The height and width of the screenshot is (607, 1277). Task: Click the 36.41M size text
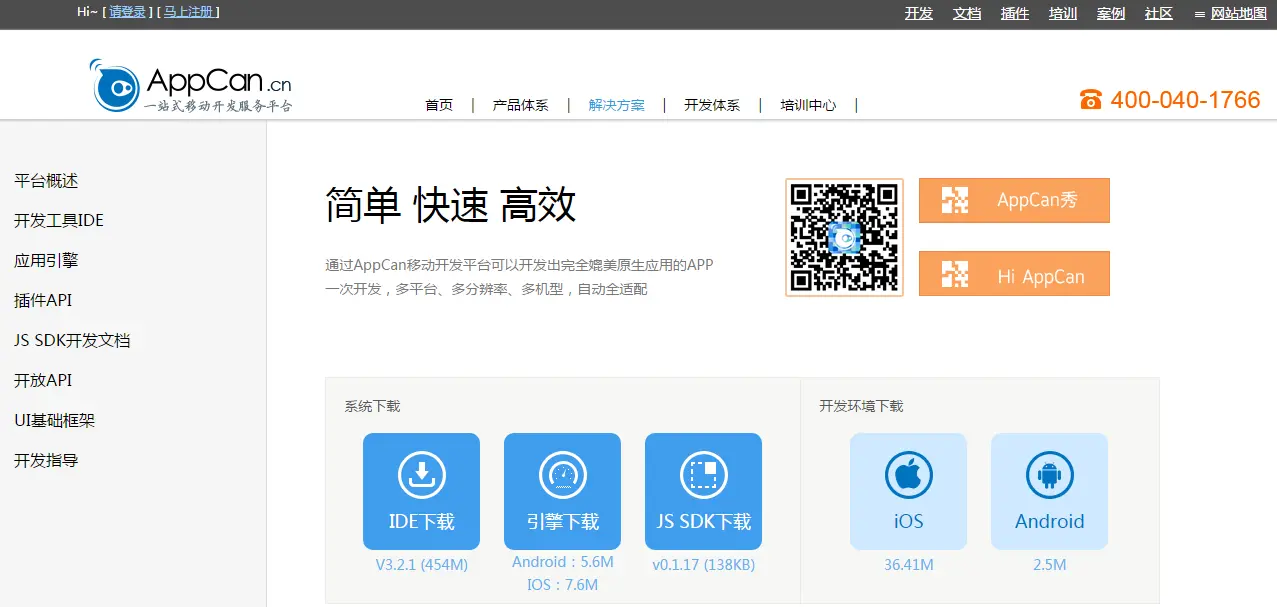[909, 565]
